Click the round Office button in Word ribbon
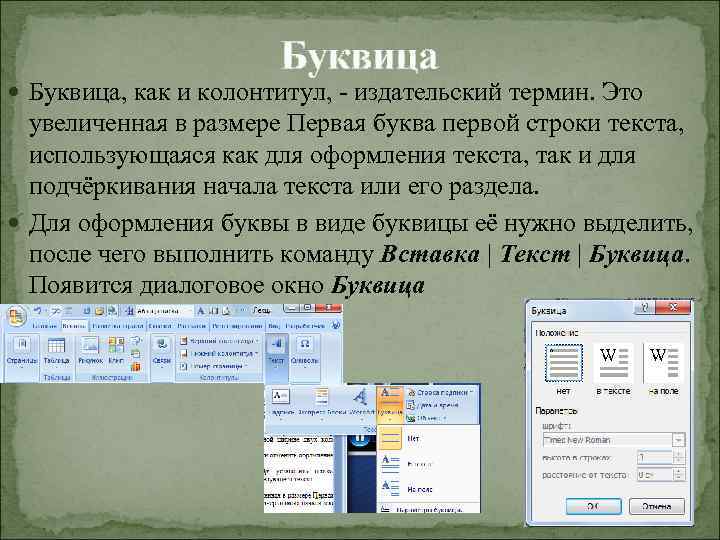This screenshot has width=720, height=540. pyautogui.click(x=16, y=316)
